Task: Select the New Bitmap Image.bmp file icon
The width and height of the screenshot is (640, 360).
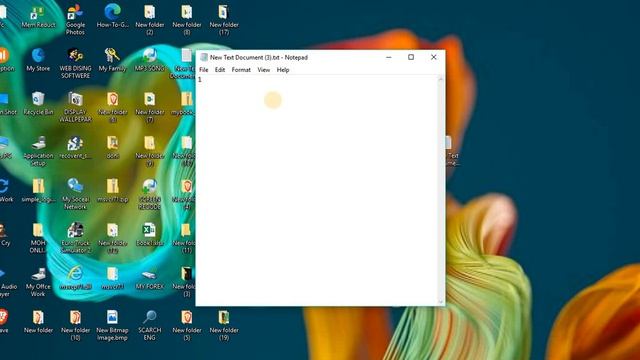Action: (112, 325)
